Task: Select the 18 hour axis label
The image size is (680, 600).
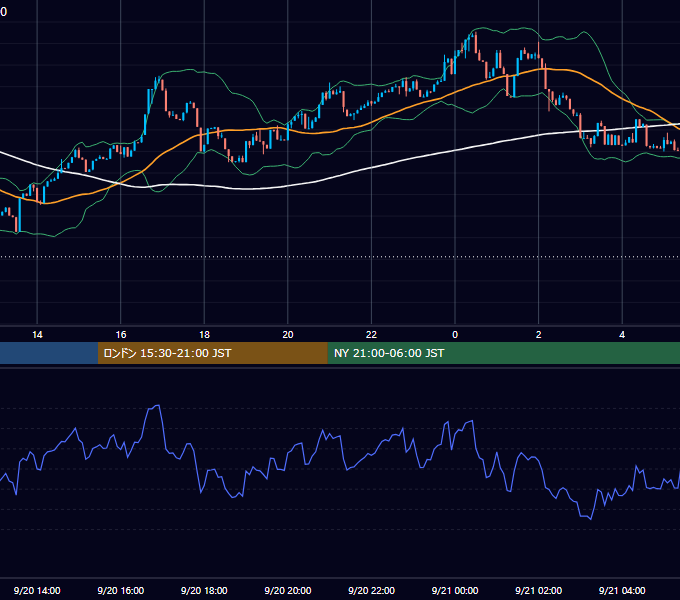Action: [x=204, y=335]
